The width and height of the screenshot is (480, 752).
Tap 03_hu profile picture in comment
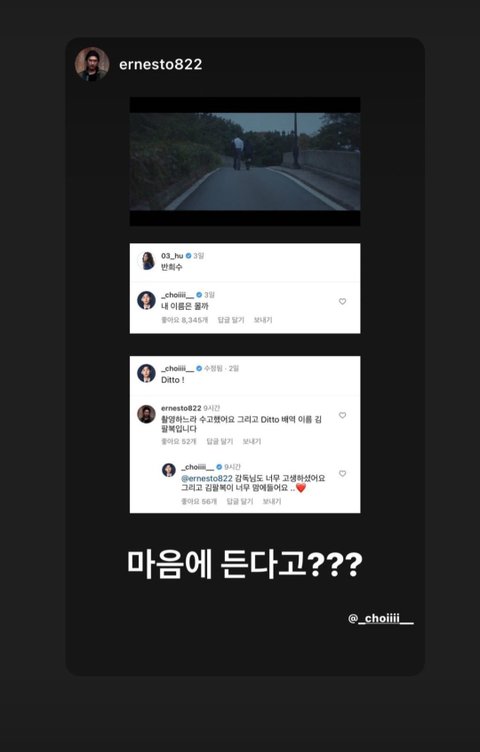point(146,260)
